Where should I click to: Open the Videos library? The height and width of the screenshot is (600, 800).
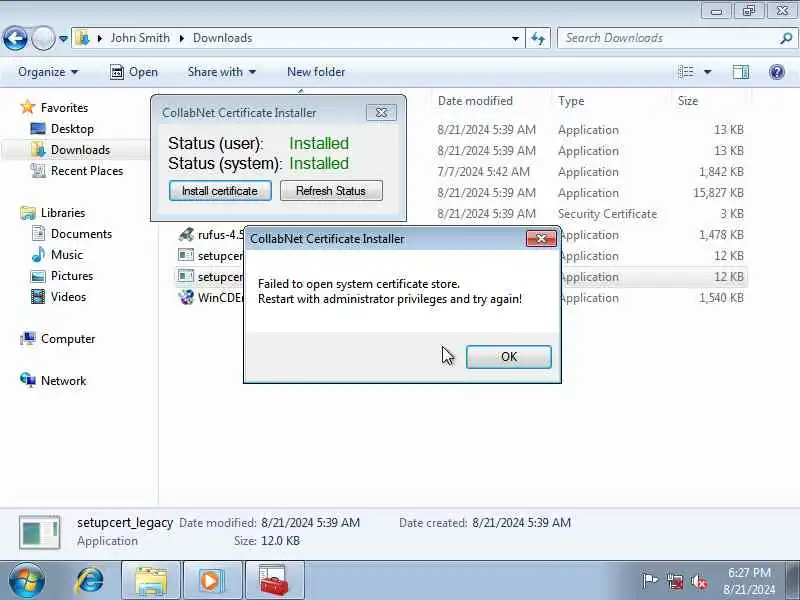[x=68, y=296]
